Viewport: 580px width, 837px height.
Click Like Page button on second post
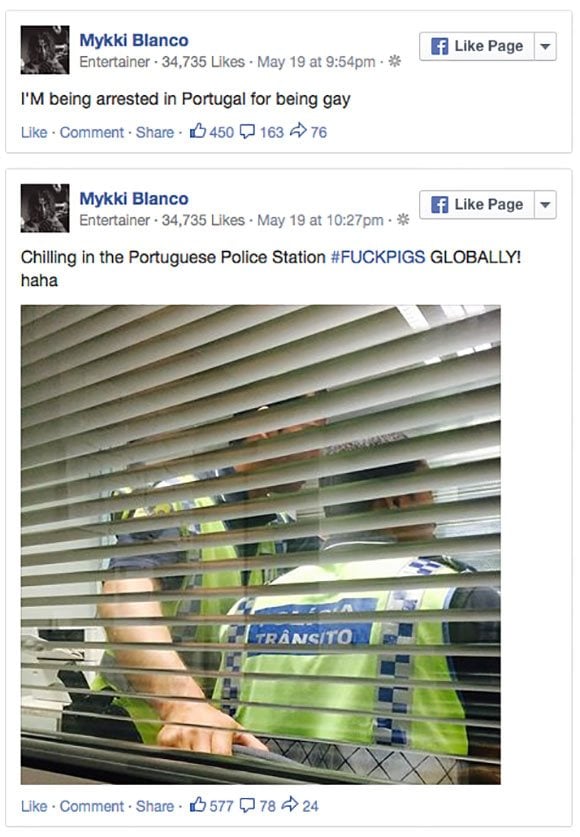pyautogui.click(x=477, y=205)
